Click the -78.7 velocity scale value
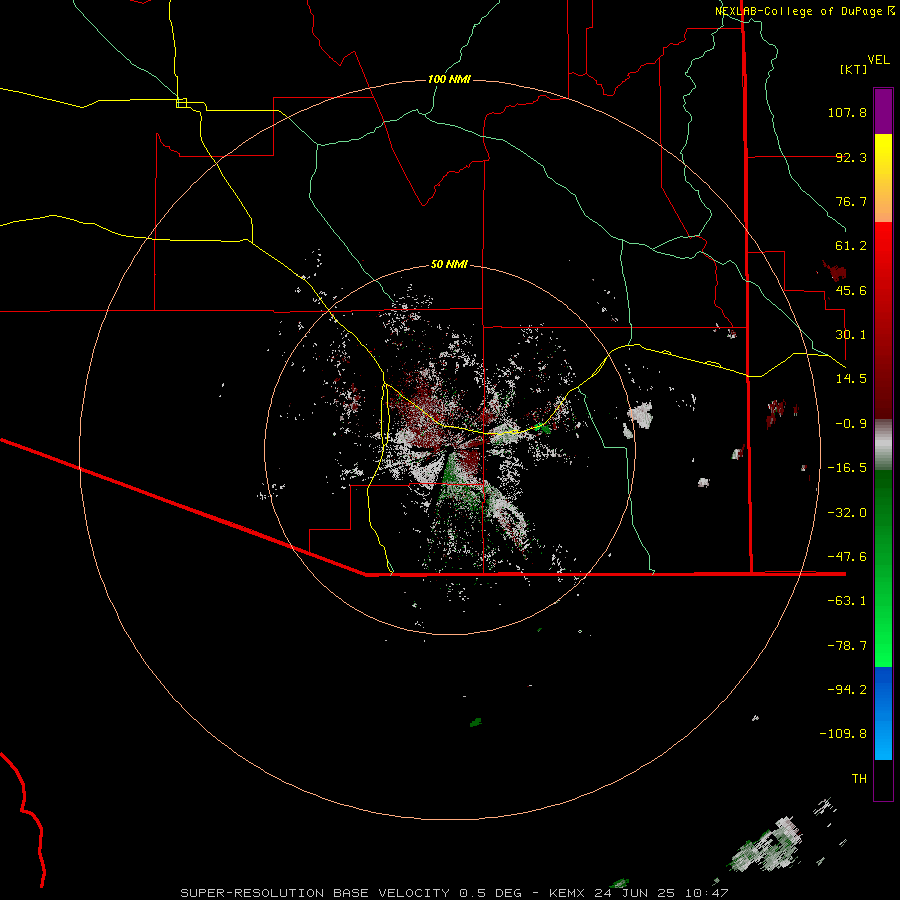This screenshot has height=900, width=900. [x=847, y=646]
